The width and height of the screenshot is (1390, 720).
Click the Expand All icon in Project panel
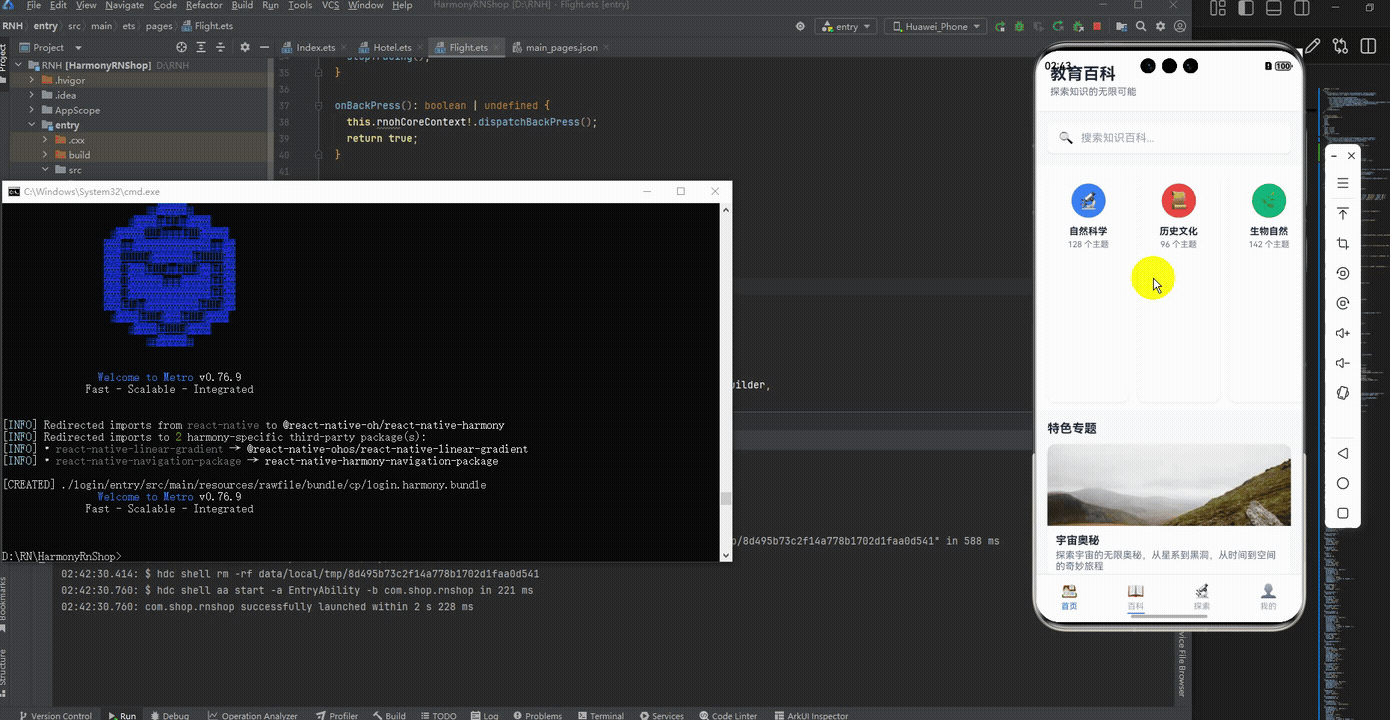point(203,47)
